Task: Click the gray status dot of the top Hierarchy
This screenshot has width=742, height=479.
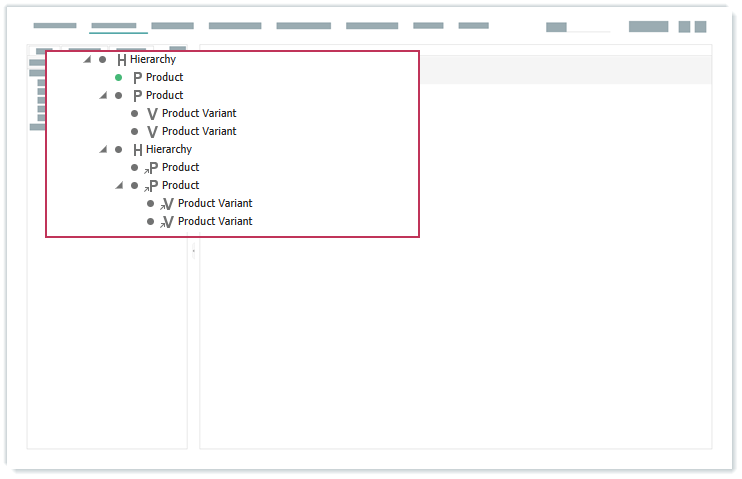Action: point(102,59)
